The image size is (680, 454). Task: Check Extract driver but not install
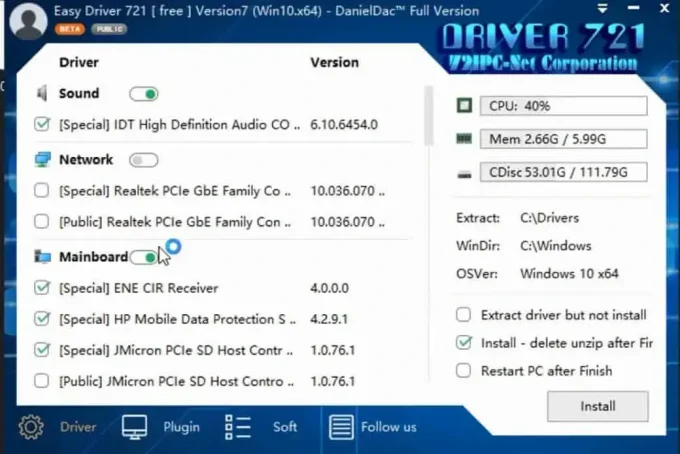(463, 315)
